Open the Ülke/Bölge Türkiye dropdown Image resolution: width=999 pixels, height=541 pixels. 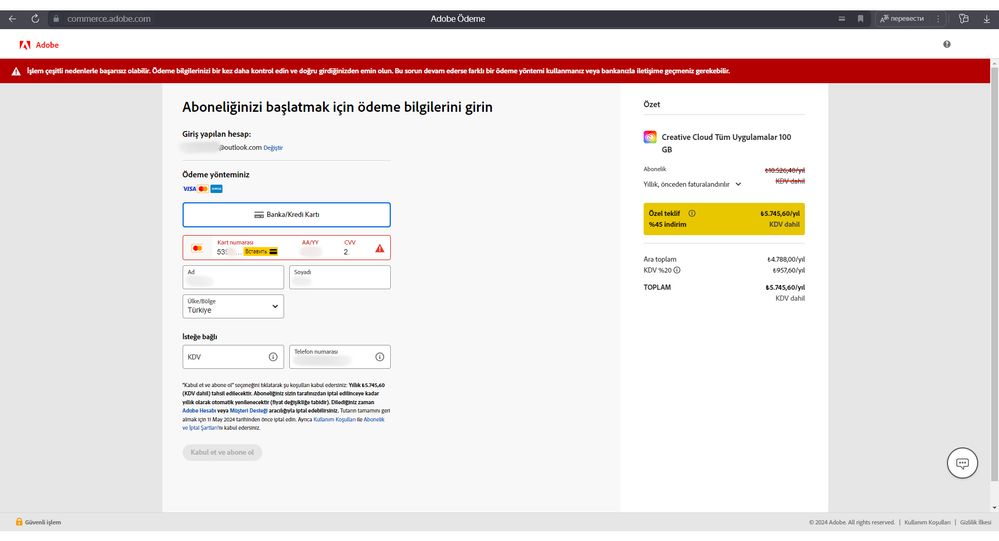(233, 307)
